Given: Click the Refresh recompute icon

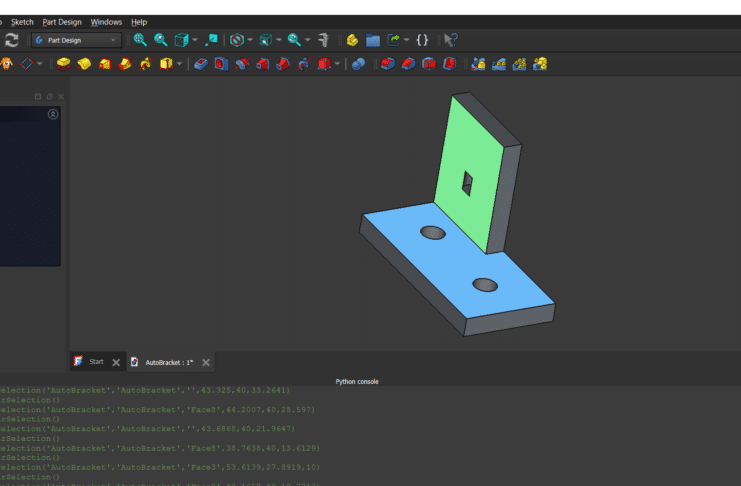Looking at the screenshot, I should tap(11, 40).
